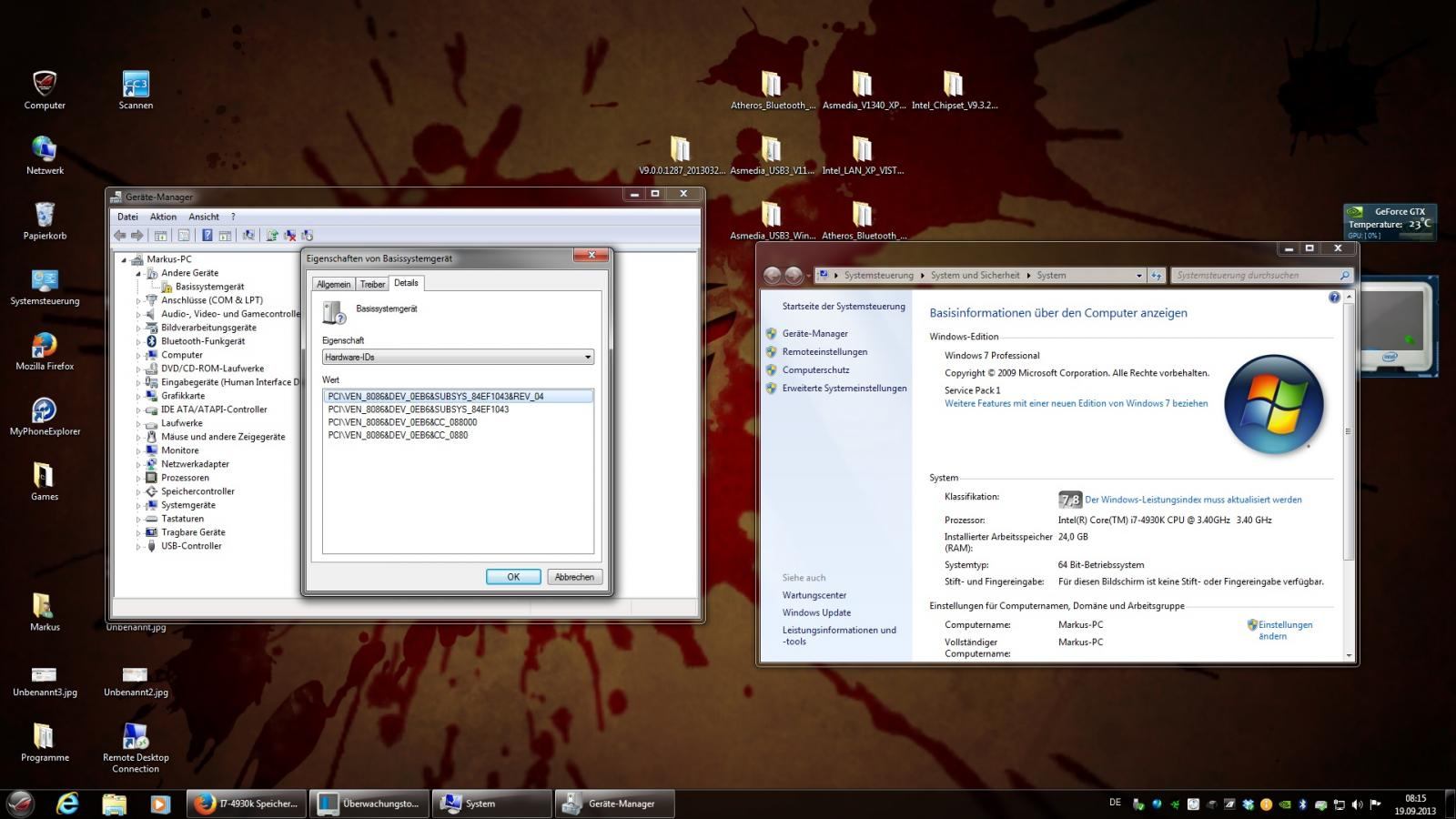Image resolution: width=1456 pixels, height=819 pixels.
Task: Expand the Monitore node
Action: 139,450
